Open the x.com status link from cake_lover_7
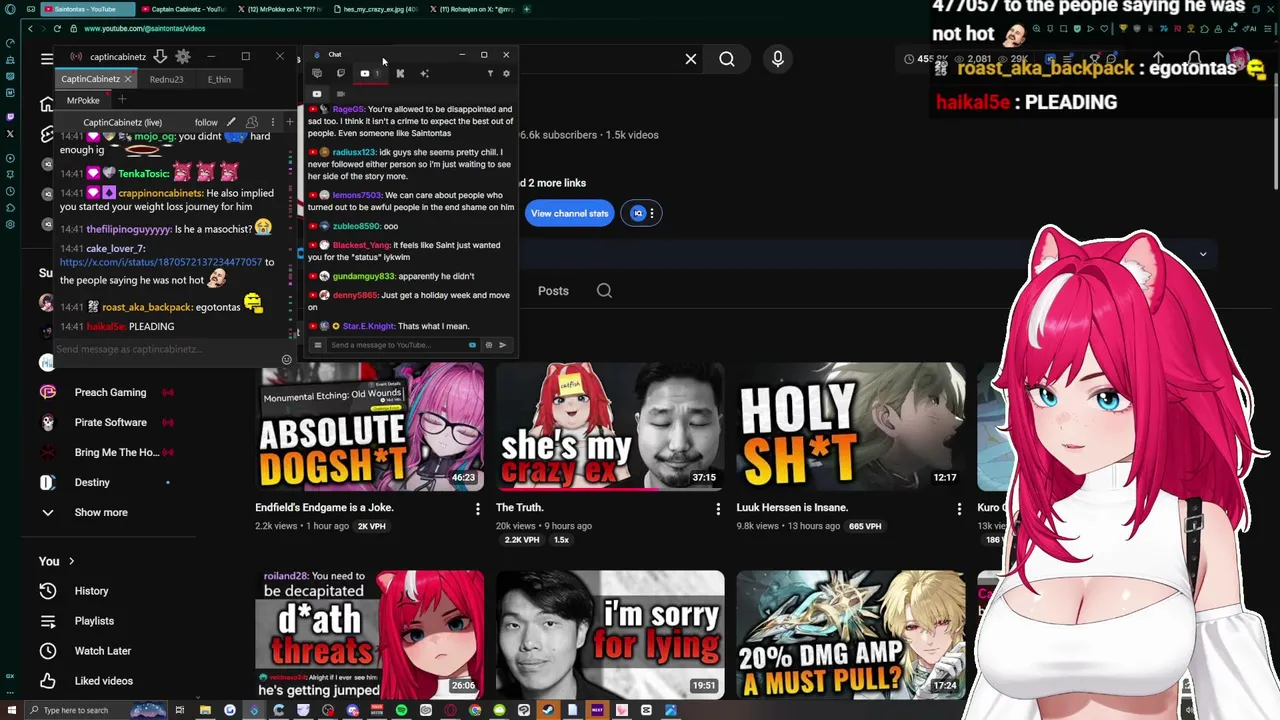 (x=160, y=262)
